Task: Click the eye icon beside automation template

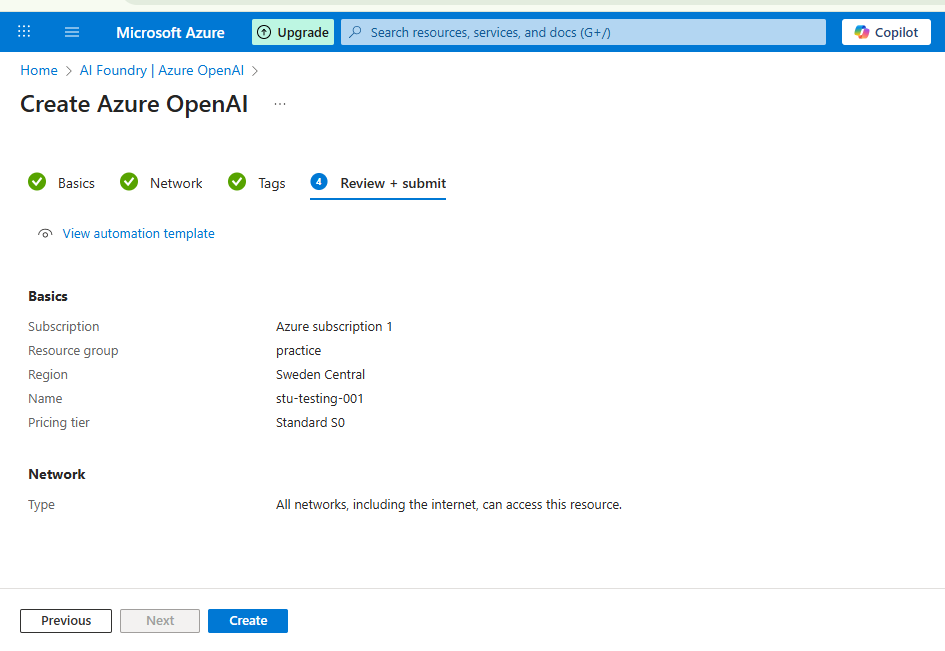Action: 45,234
